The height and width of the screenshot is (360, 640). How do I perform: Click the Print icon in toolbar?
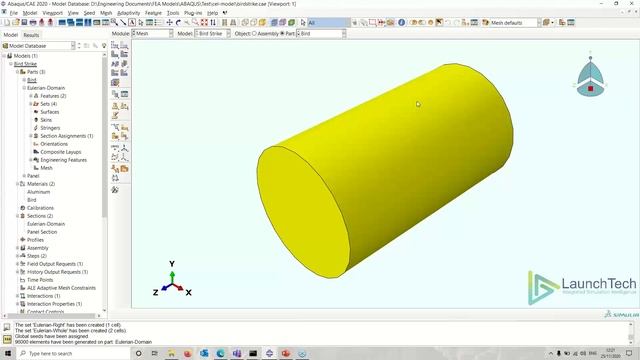33,22
